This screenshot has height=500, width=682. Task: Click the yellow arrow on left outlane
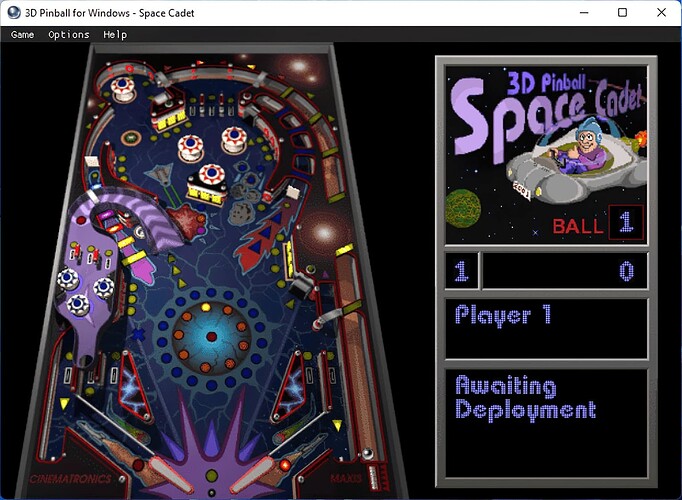pos(64,403)
